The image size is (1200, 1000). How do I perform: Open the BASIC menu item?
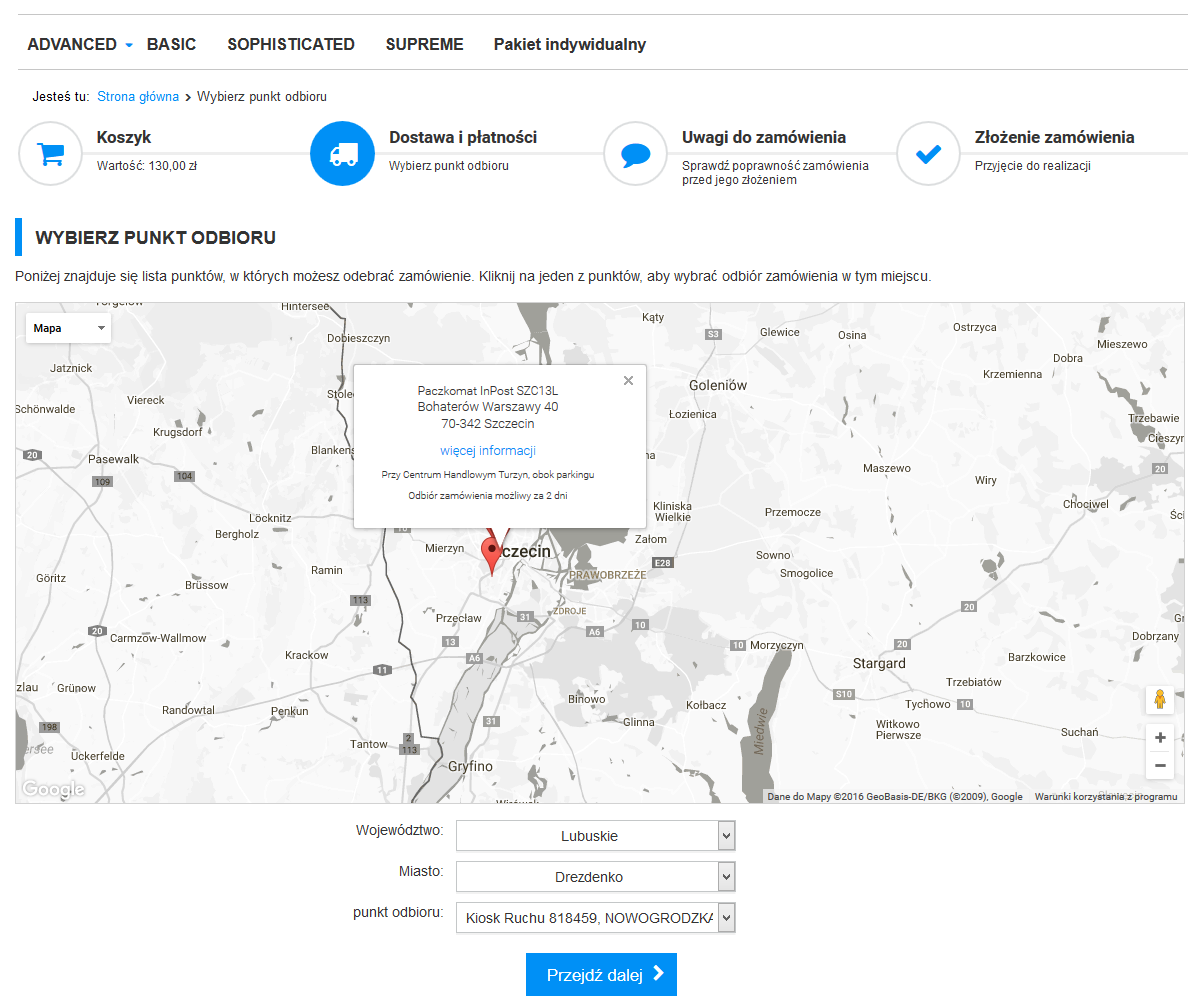coord(172,44)
